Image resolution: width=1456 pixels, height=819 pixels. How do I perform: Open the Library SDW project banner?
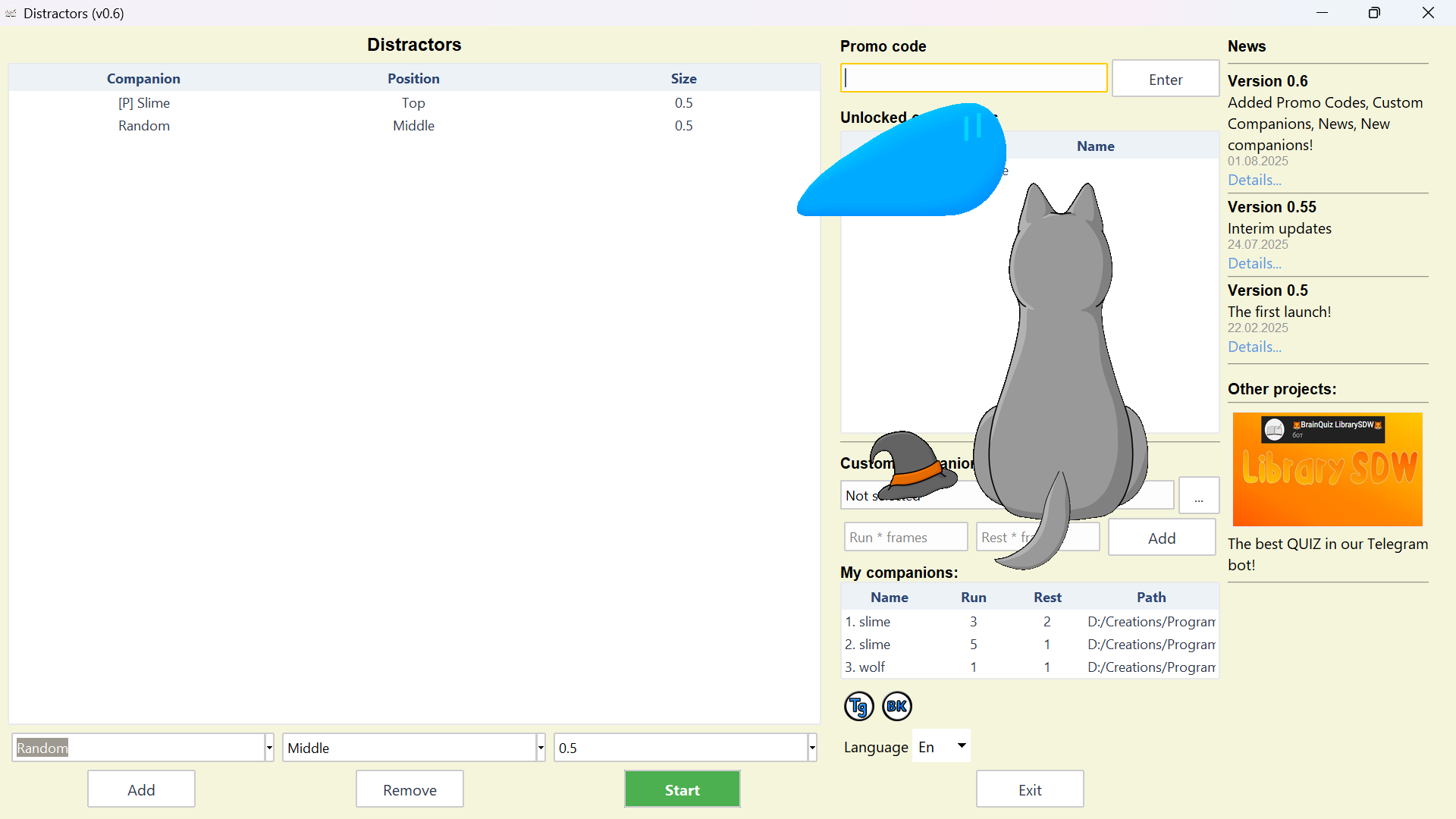(x=1327, y=469)
